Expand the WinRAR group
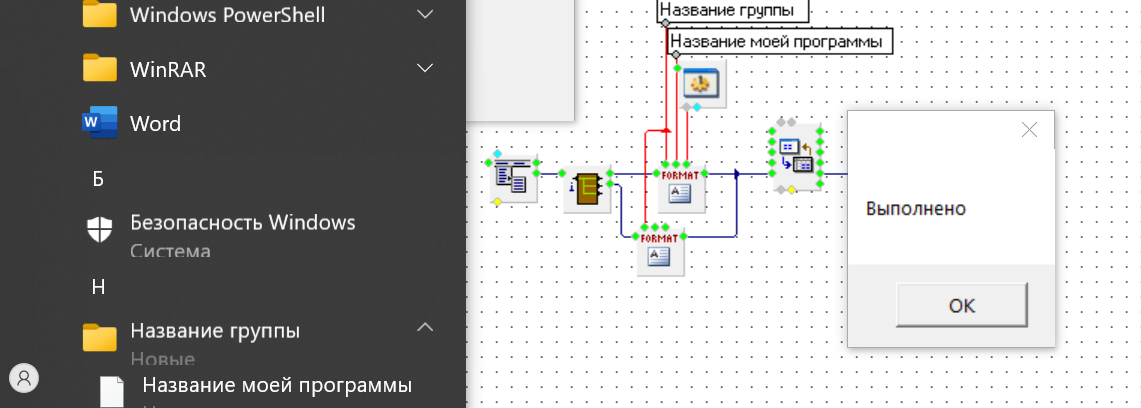This screenshot has height=408, width=1141. pyautogui.click(x=425, y=68)
